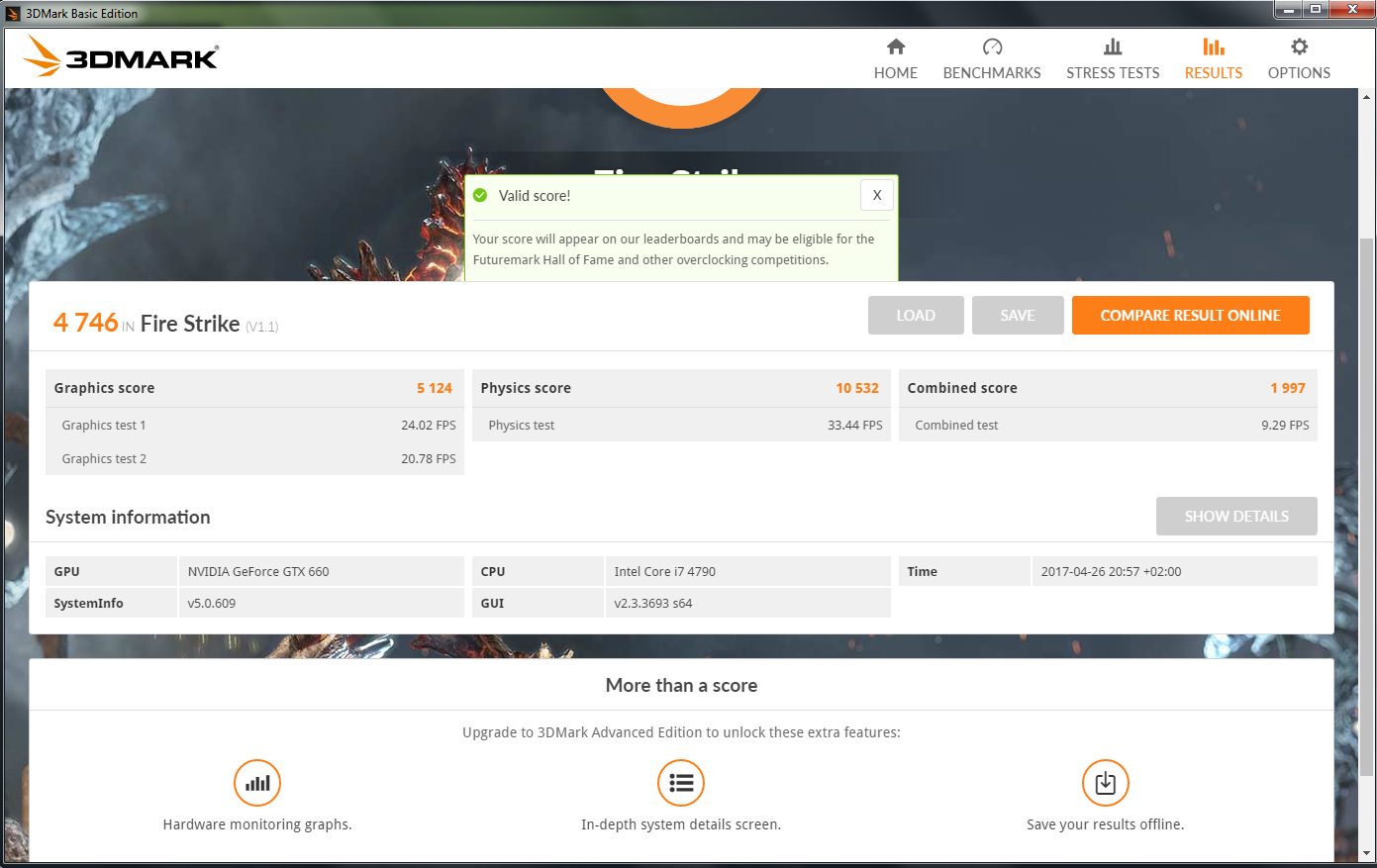The image size is (1377, 868).
Task: Click the hardware monitoring graphs icon
Action: [x=257, y=783]
